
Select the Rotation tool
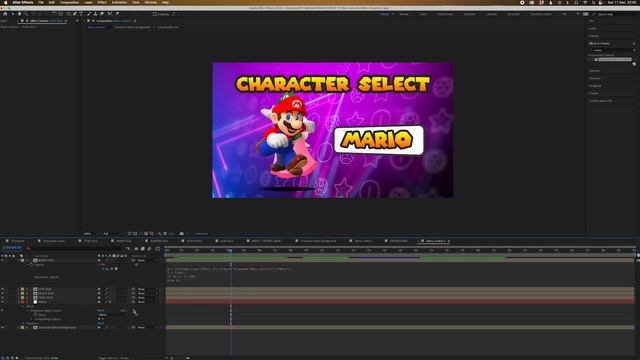54,14
